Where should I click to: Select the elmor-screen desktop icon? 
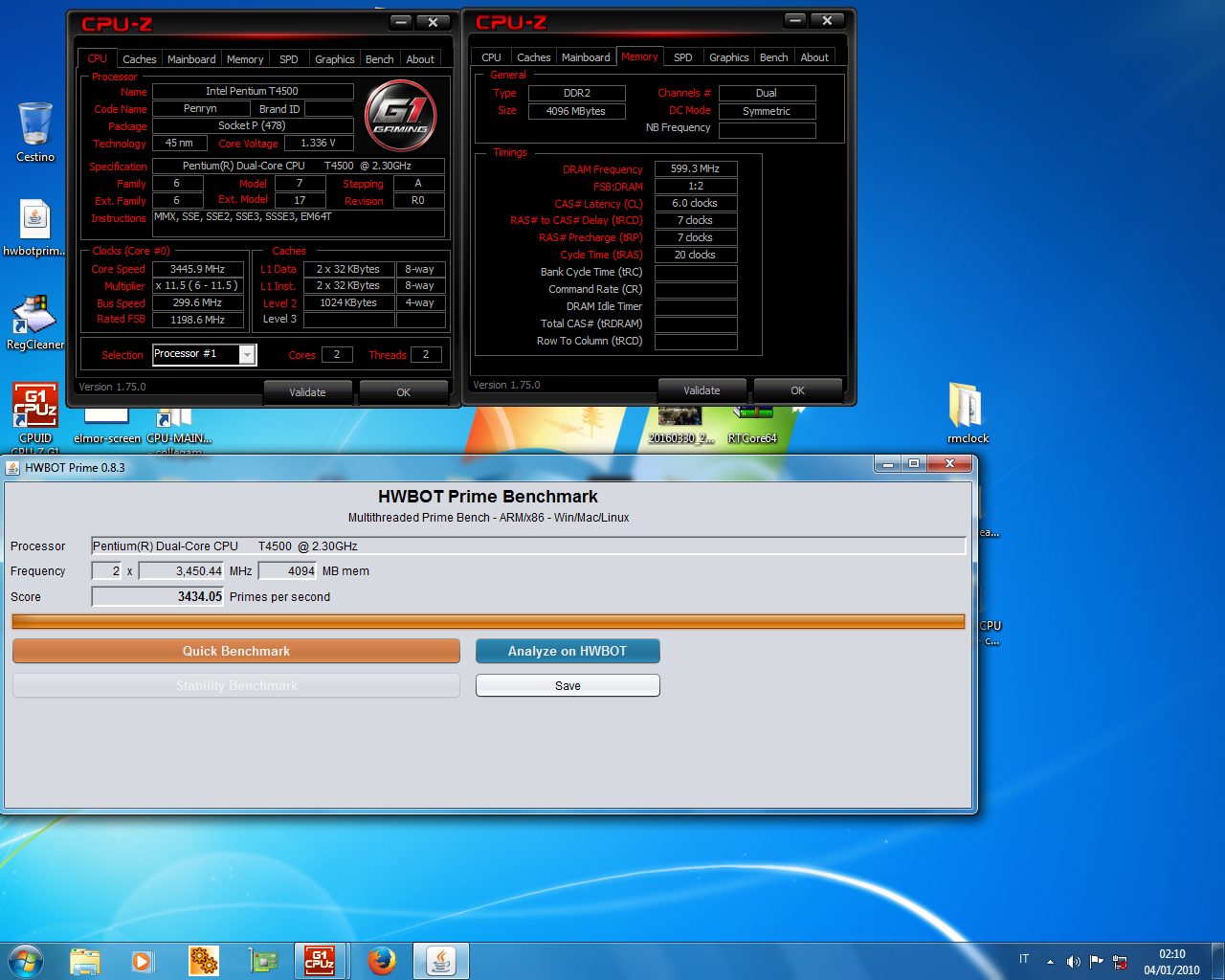[x=107, y=426]
